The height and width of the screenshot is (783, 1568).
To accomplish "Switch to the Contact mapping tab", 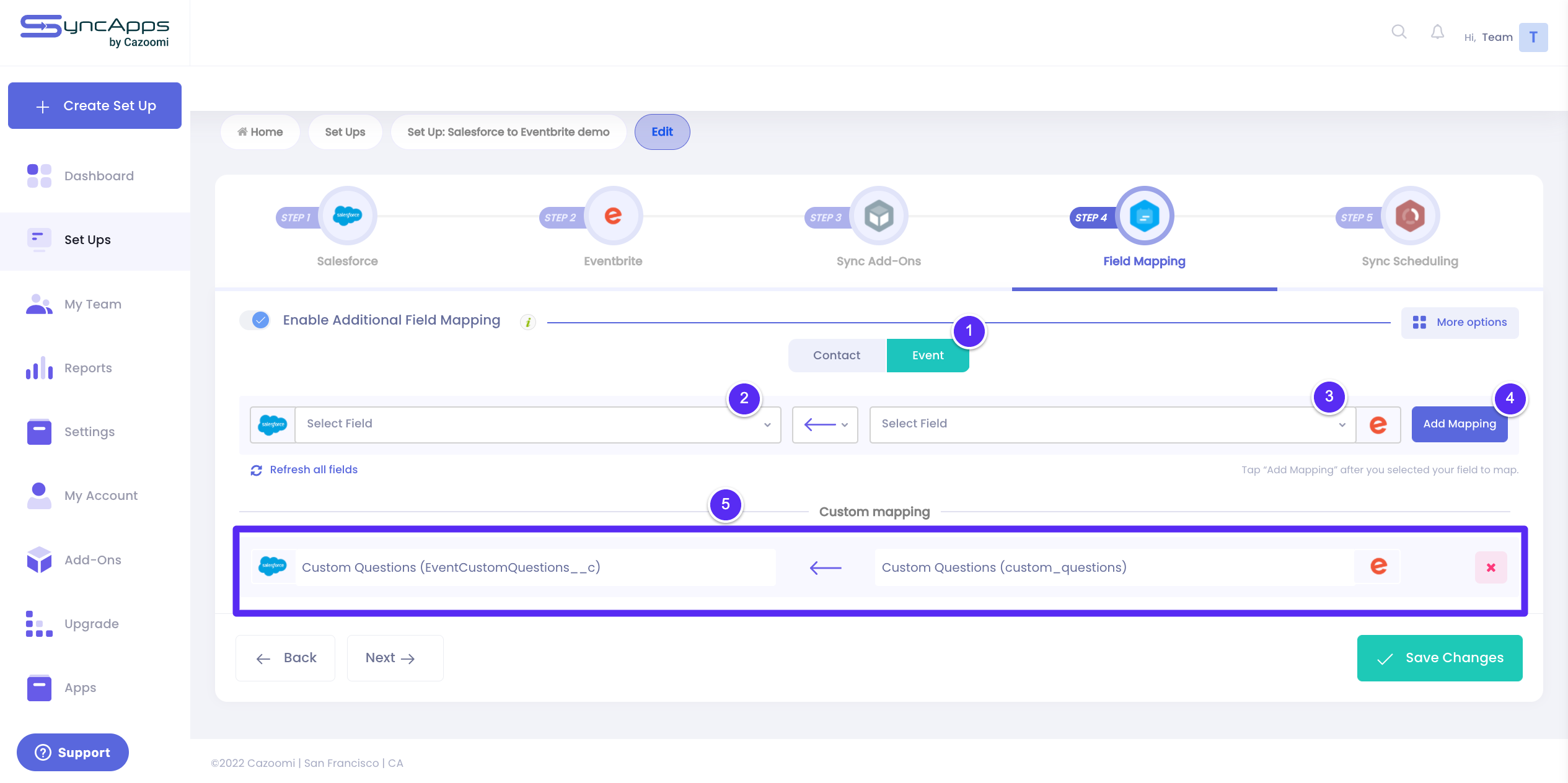I will coord(837,356).
